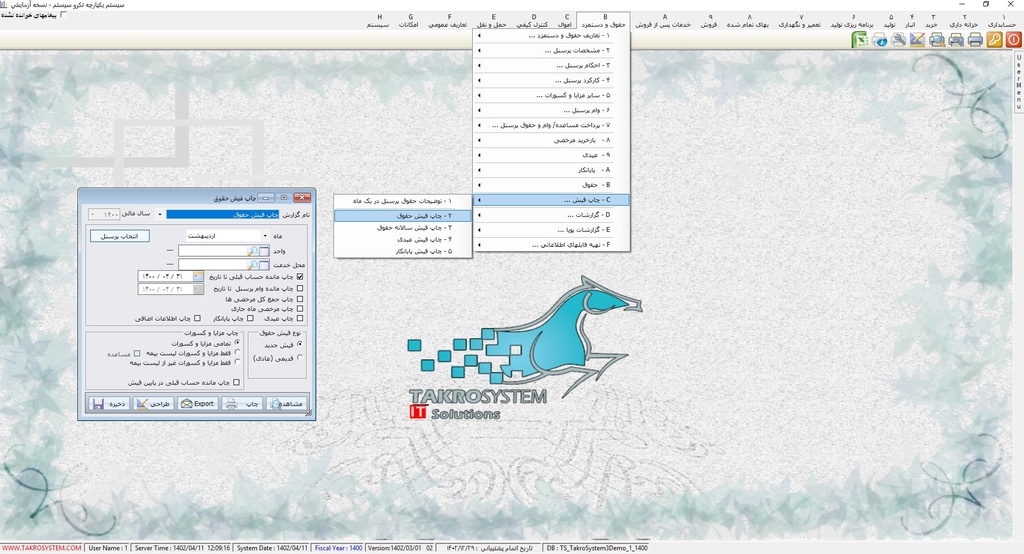The height and width of the screenshot is (554, 1024).
Task: Click the vertical User Menu tab at right edge
Action: pos(1018,81)
